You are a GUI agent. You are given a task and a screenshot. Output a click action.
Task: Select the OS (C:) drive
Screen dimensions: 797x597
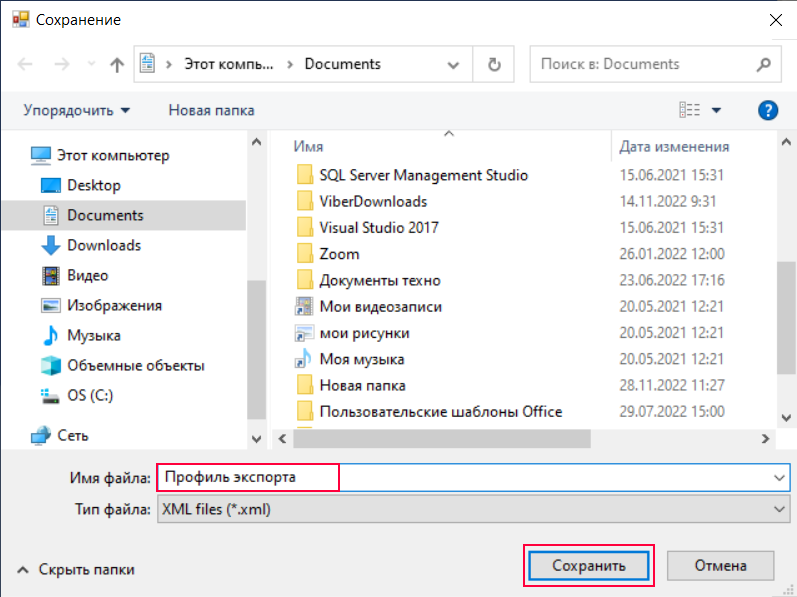89,395
